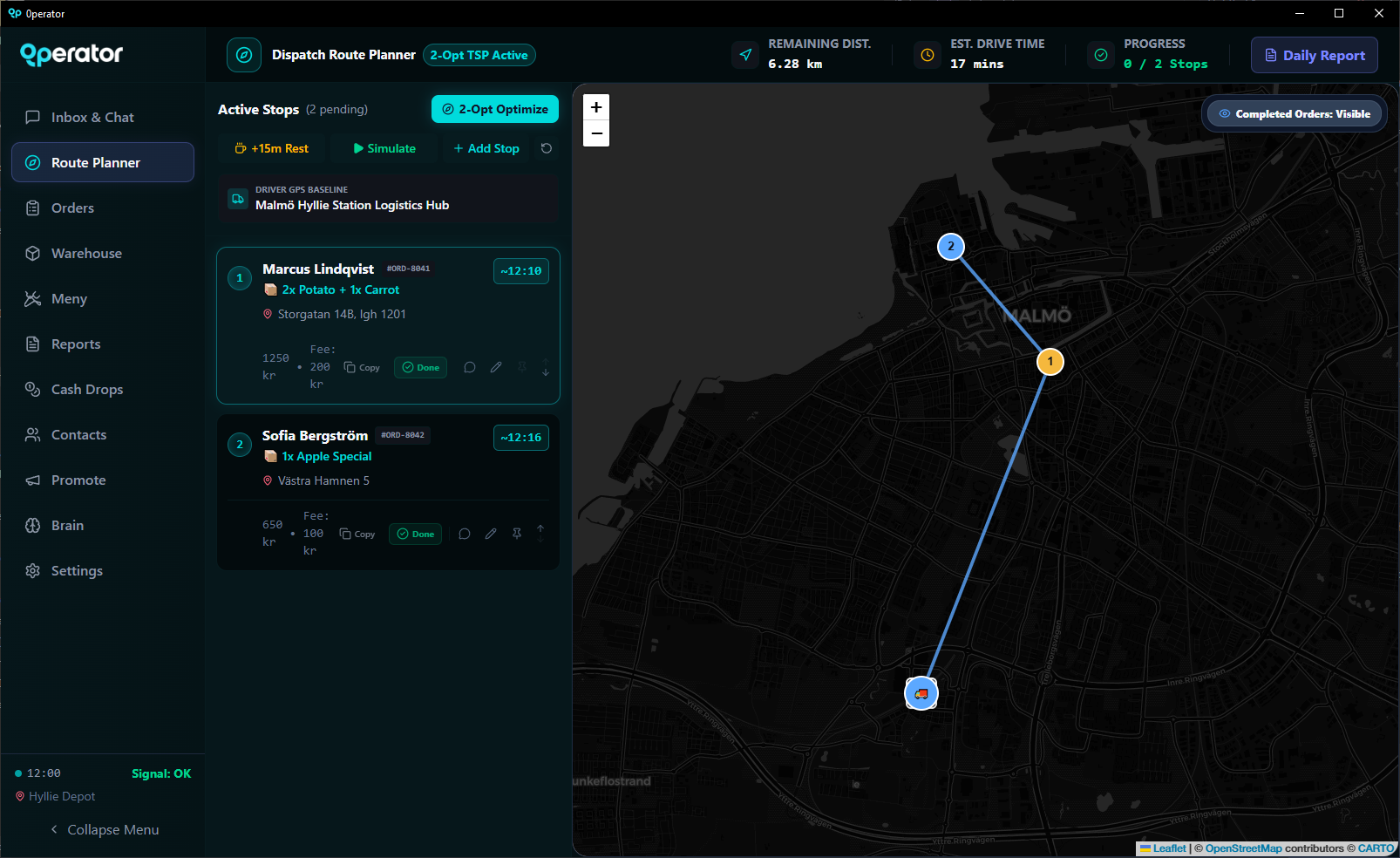Toggle Completed Orders visibility
Image resolution: width=1400 pixels, height=858 pixels.
tap(1295, 113)
